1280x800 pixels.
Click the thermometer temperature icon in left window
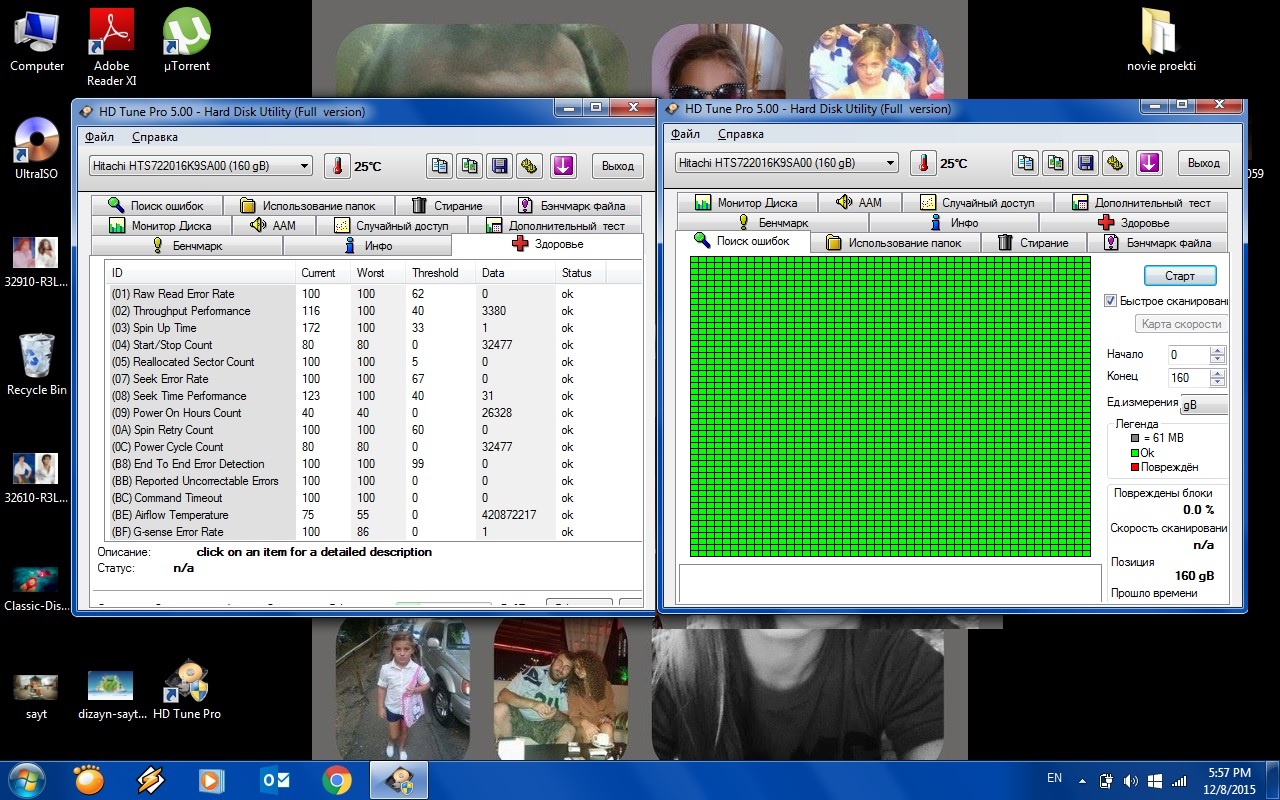337,166
